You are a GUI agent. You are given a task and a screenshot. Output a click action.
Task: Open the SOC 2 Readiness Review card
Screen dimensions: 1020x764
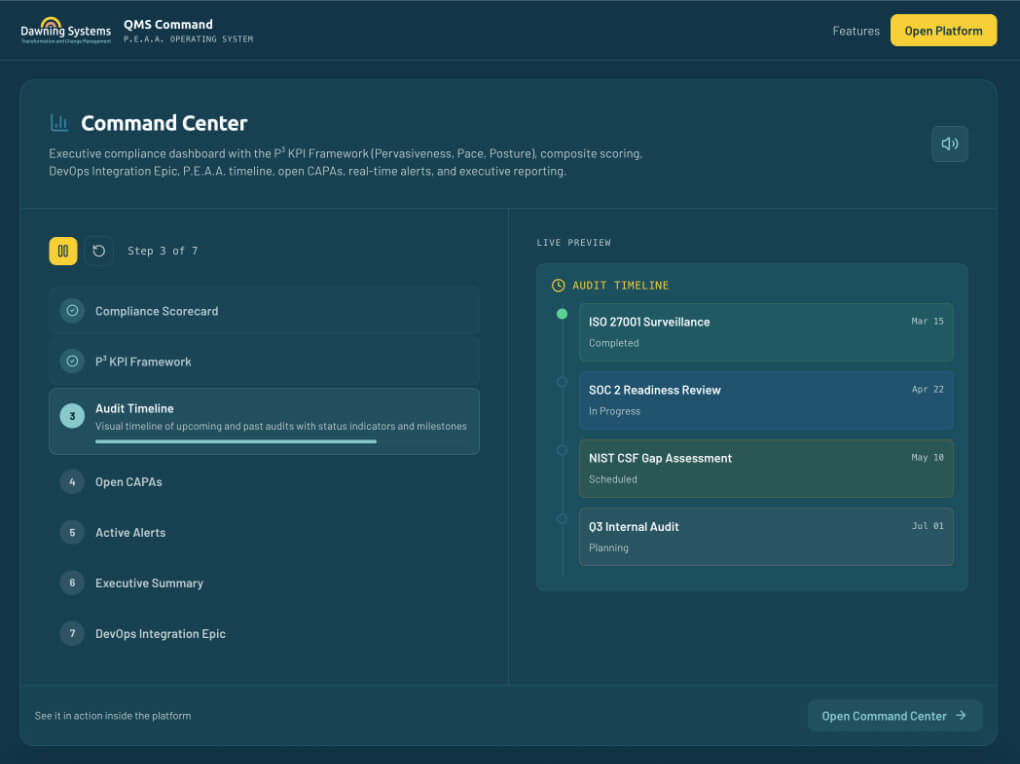point(765,400)
